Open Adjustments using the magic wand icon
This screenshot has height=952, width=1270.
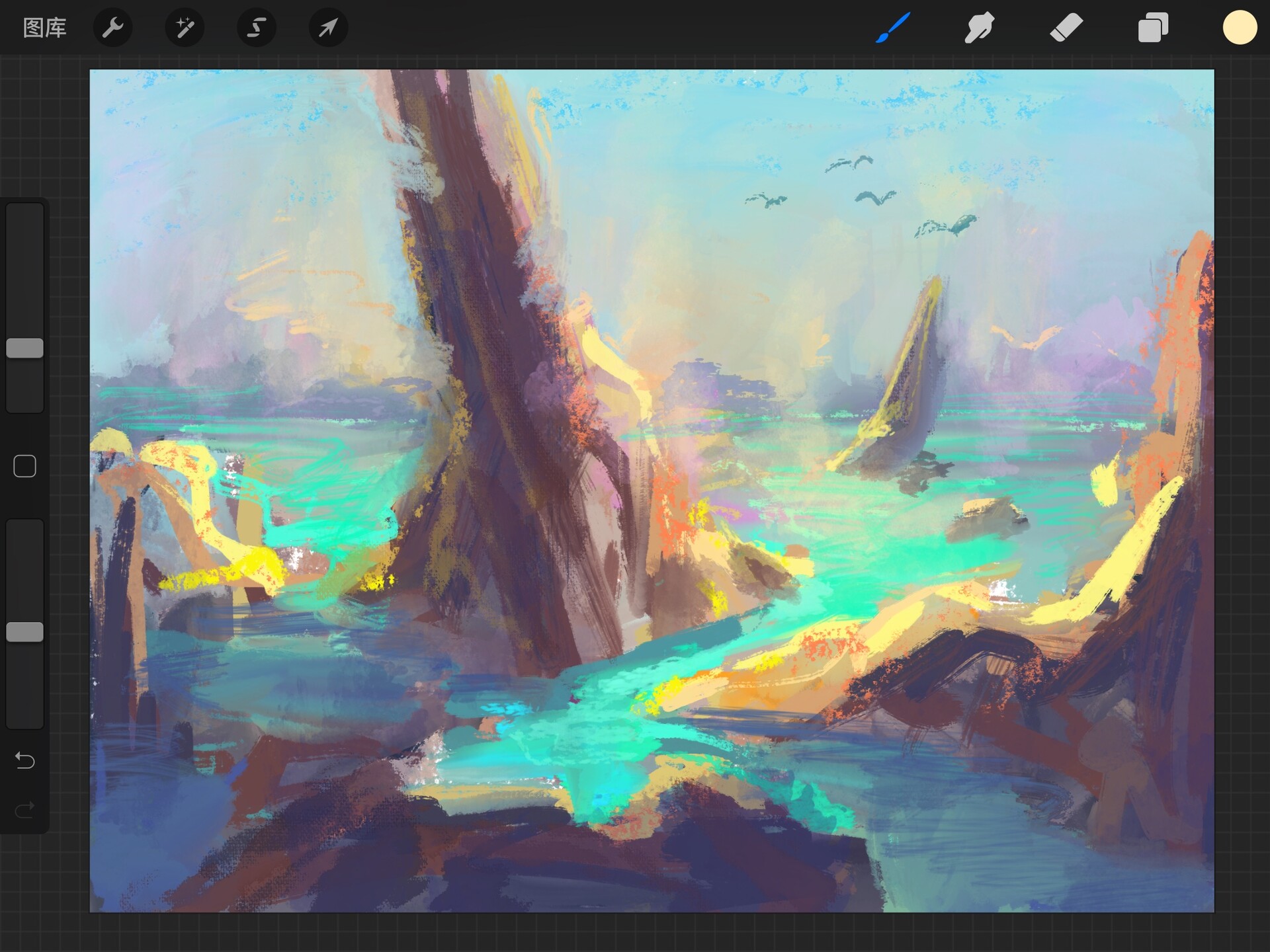point(185,27)
